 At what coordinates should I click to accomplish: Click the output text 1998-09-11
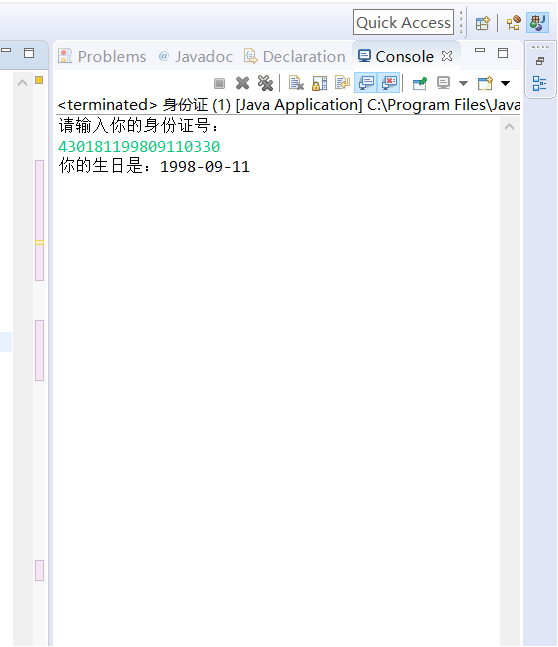tap(205, 167)
